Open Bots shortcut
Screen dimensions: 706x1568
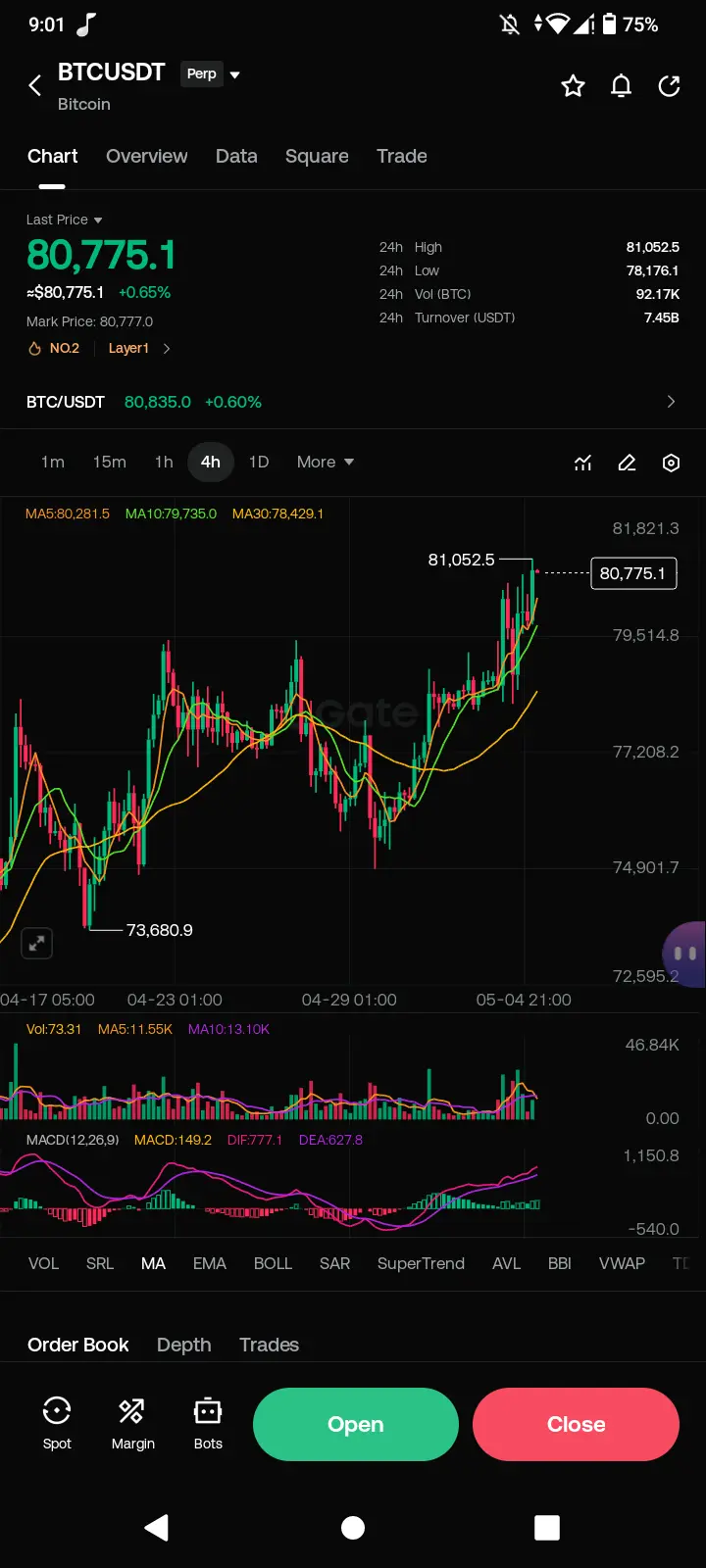[208, 1424]
